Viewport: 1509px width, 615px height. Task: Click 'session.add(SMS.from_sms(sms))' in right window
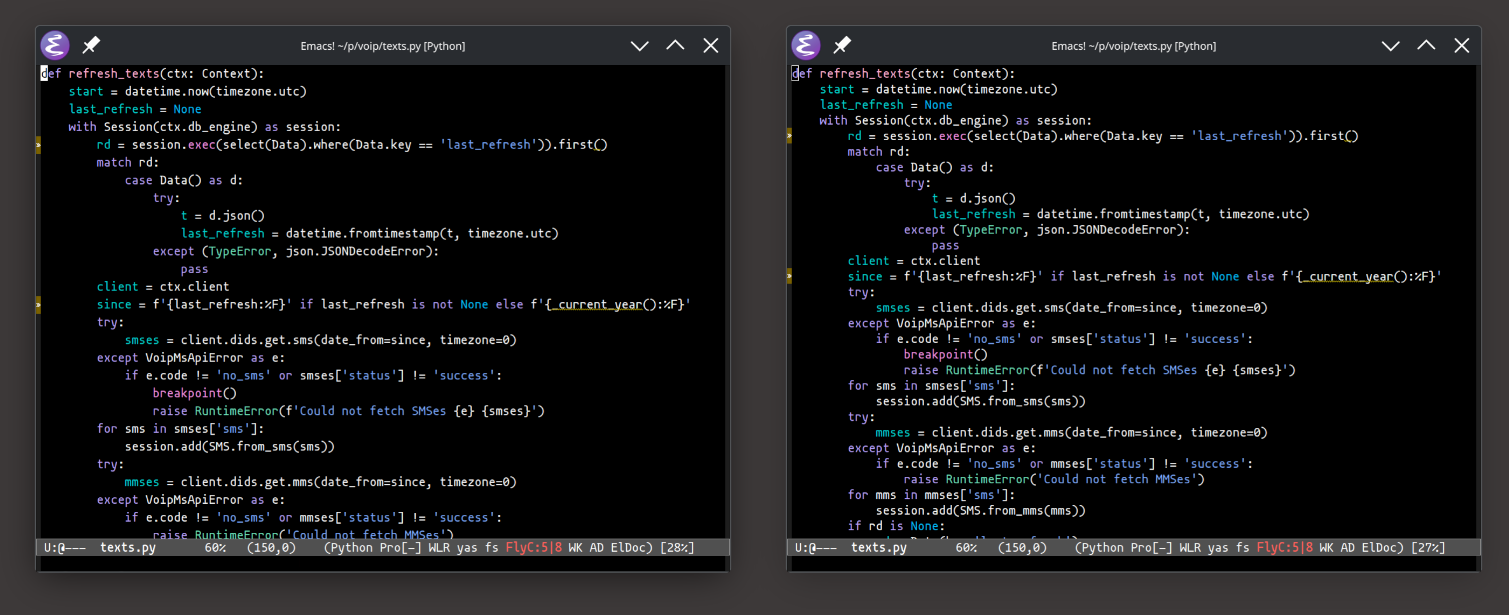pos(981,401)
